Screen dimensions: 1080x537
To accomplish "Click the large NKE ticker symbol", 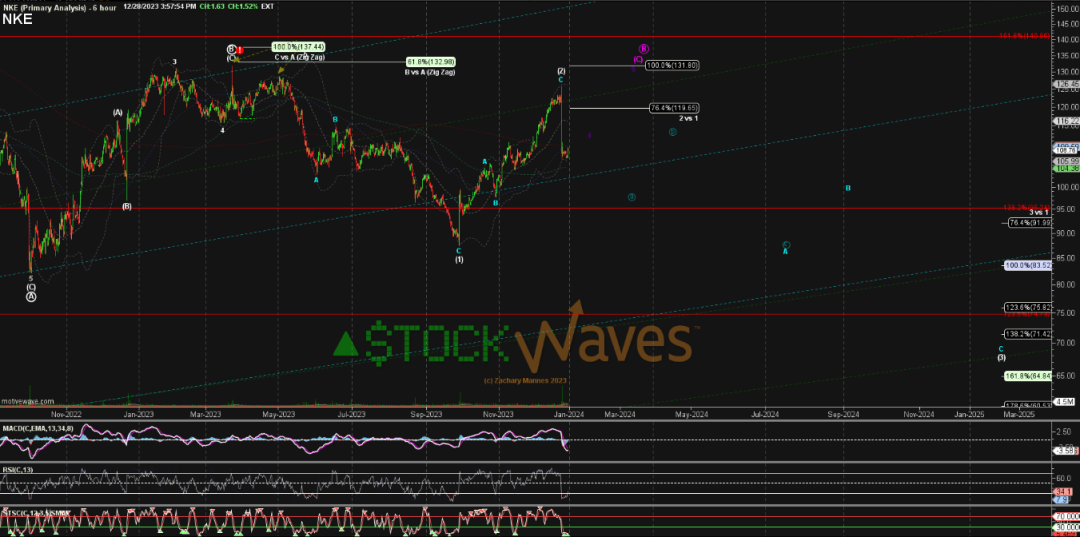I will [17, 19].
